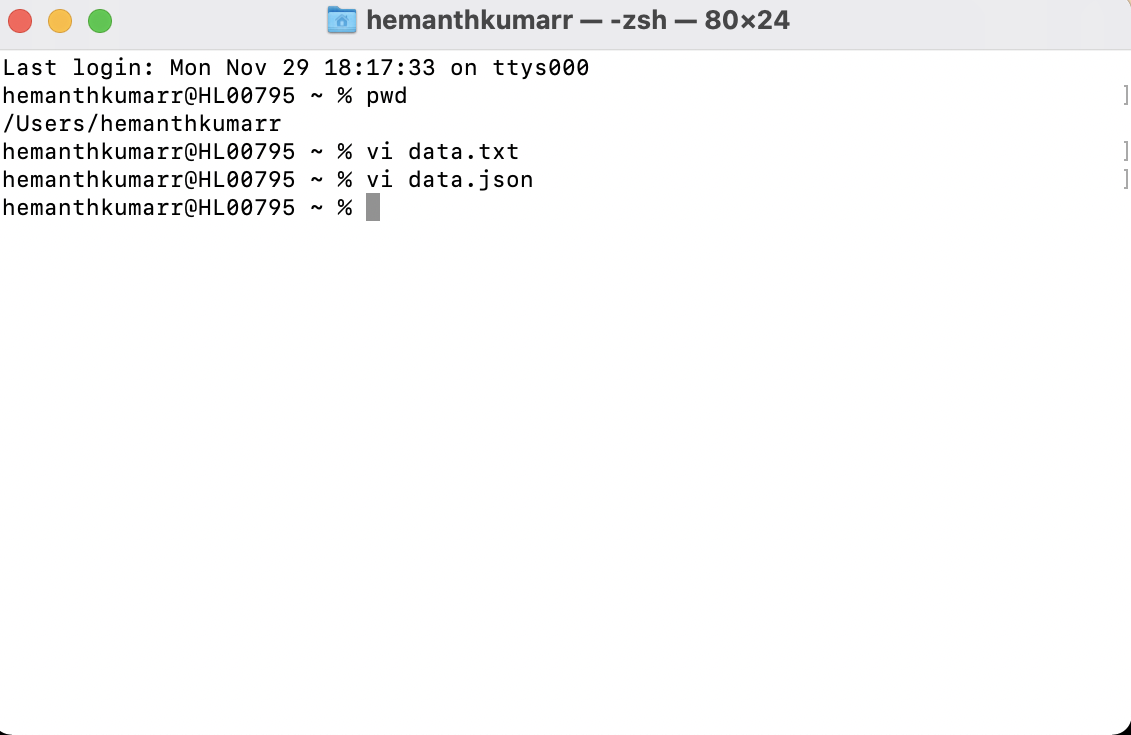
Task: Click the yellow minimize button
Action: point(59,19)
